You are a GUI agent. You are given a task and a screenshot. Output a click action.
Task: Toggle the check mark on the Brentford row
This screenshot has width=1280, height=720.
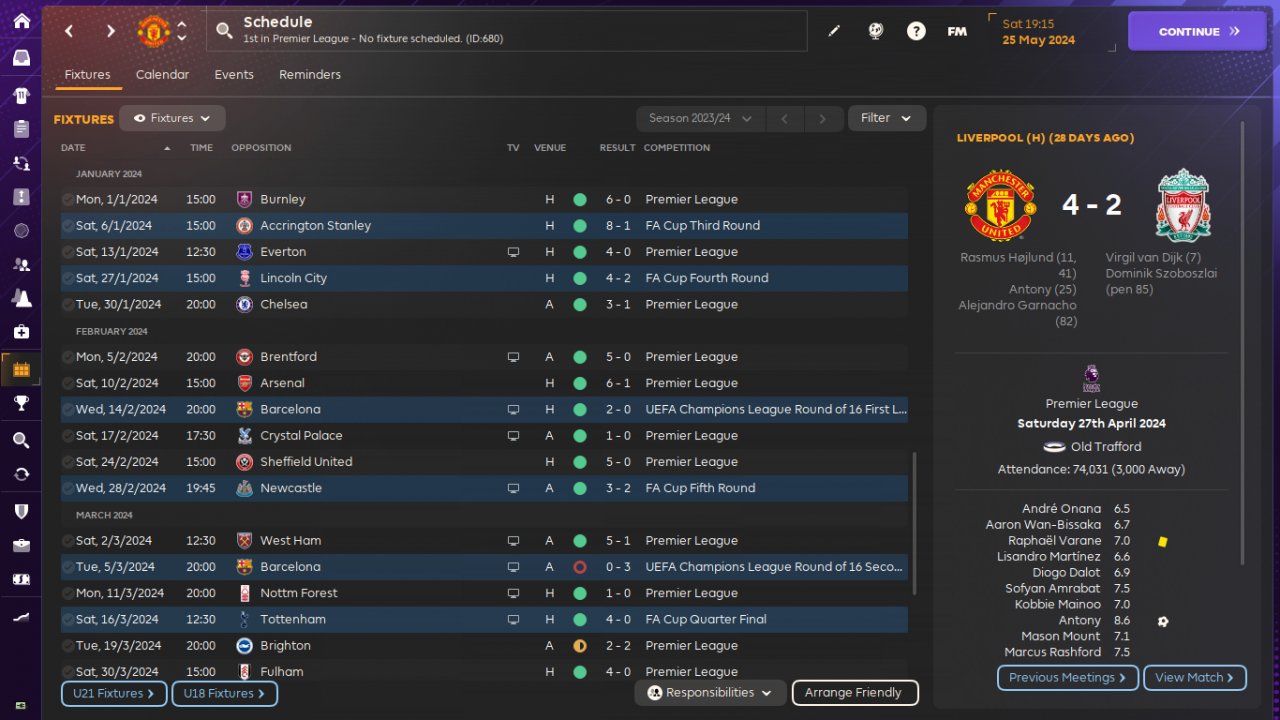pos(67,357)
